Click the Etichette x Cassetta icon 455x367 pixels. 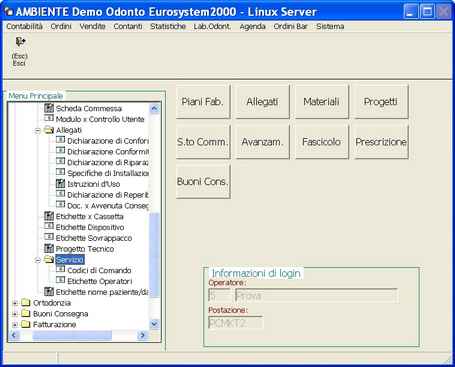tap(49, 216)
